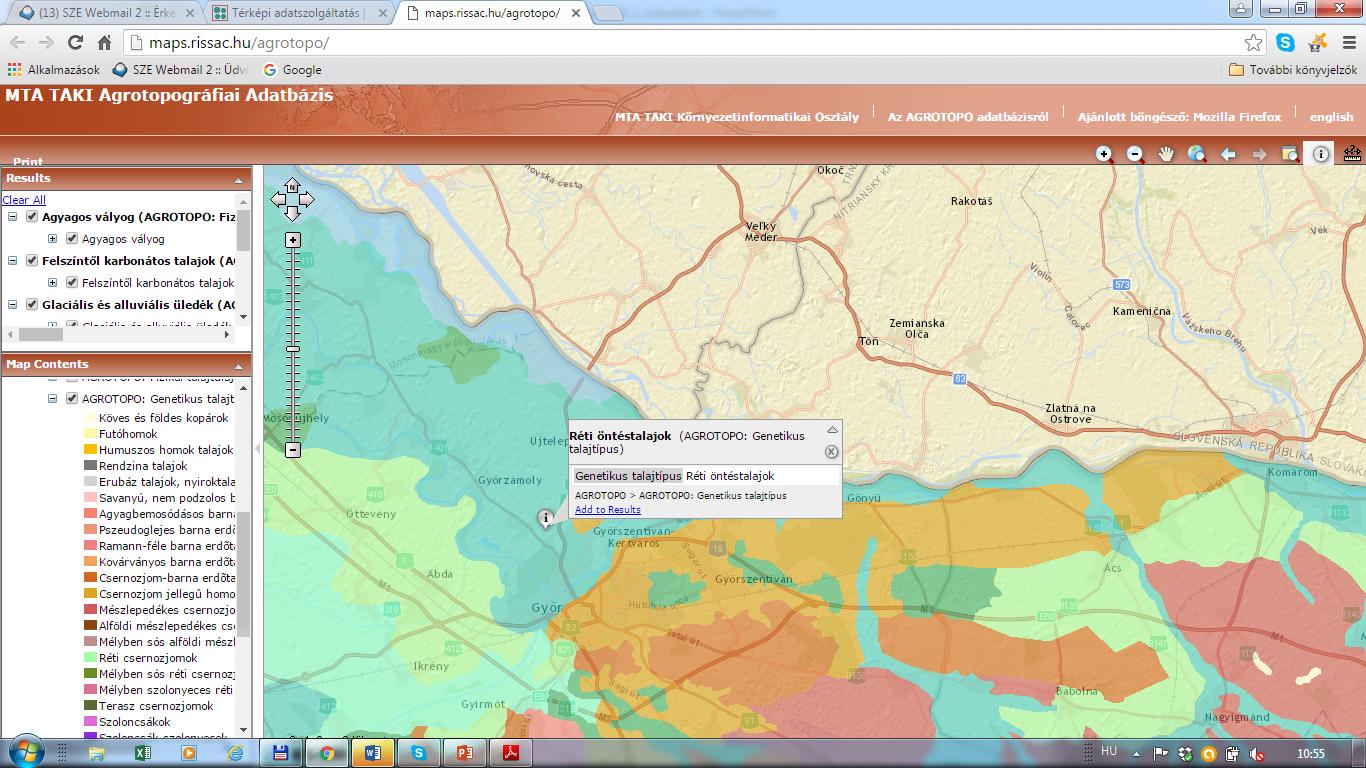Collapse Glaciális és alluviális üledék group

13,304
